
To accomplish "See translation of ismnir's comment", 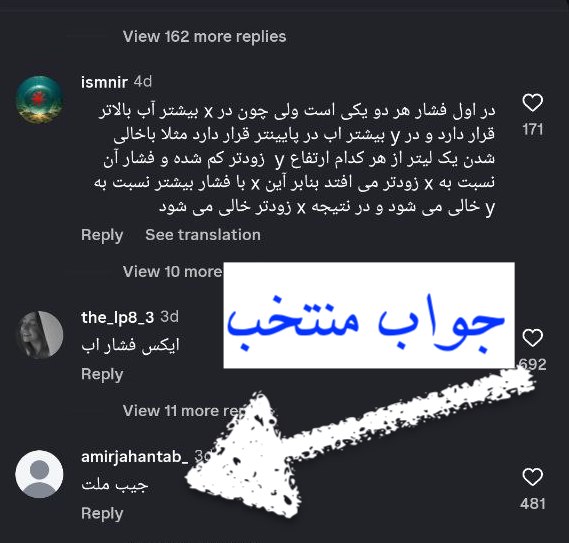I will pos(203,235).
